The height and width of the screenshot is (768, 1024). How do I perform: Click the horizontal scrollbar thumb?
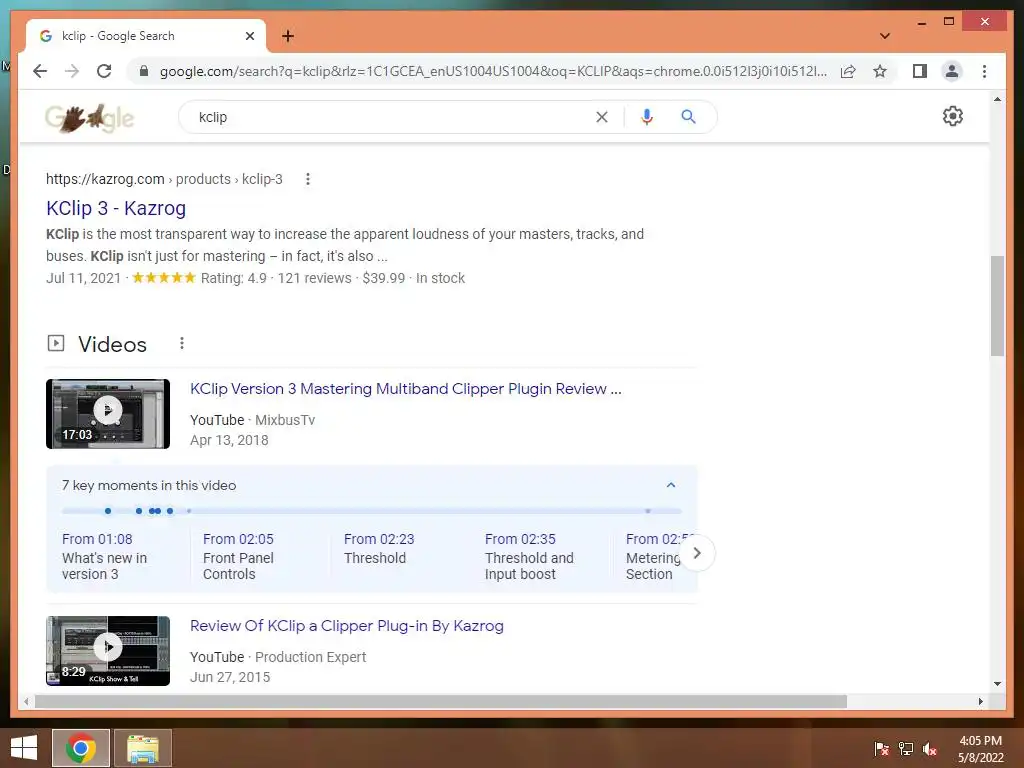pyautogui.click(x=441, y=701)
